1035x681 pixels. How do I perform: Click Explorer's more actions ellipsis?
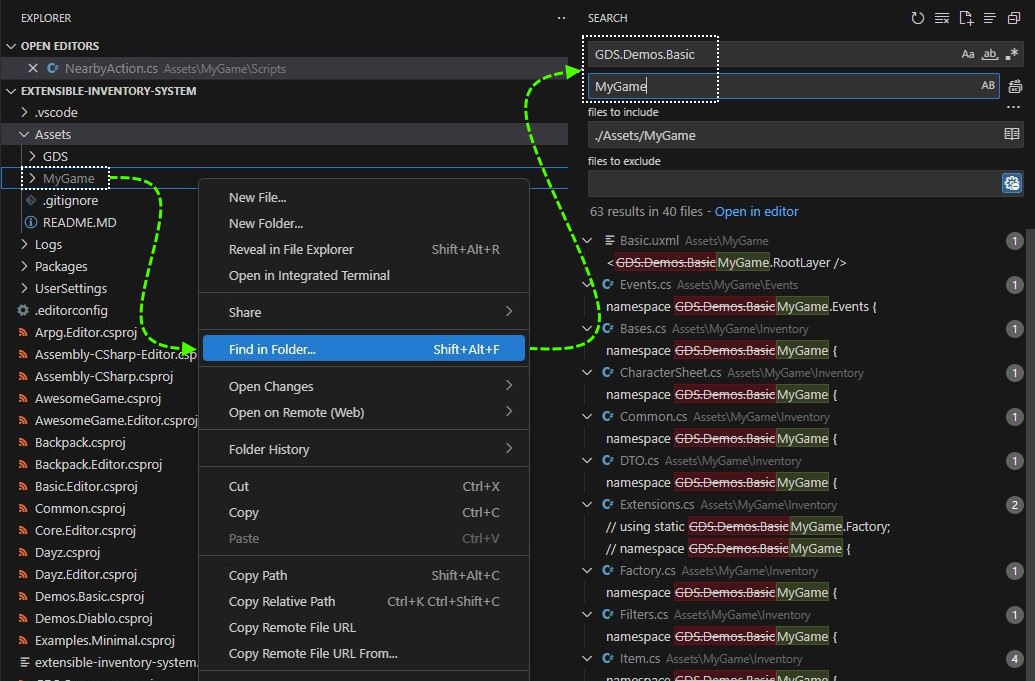click(x=562, y=18)
